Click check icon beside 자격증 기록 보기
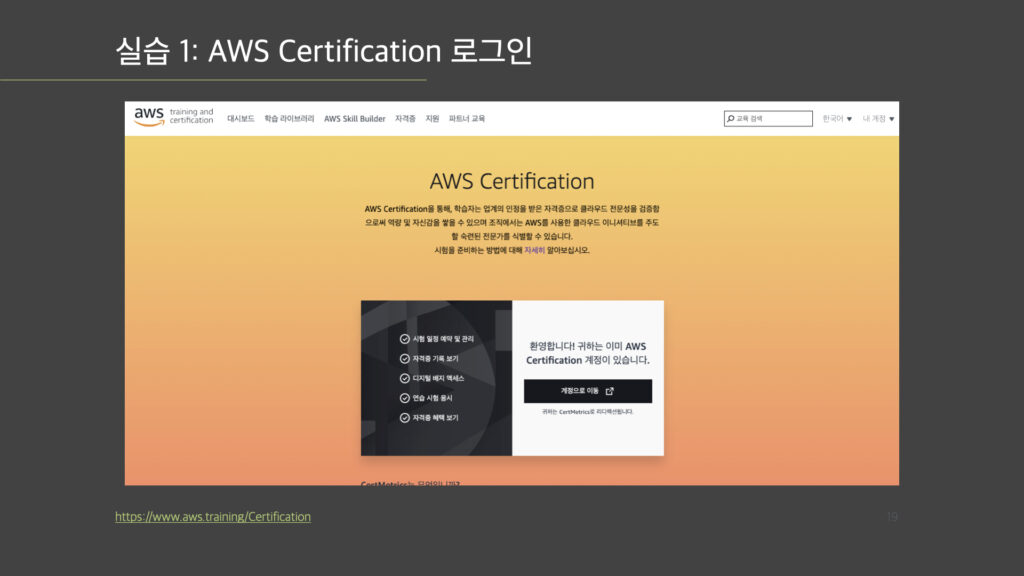Viewport: 1024px width, 576px height. [405, 359]
